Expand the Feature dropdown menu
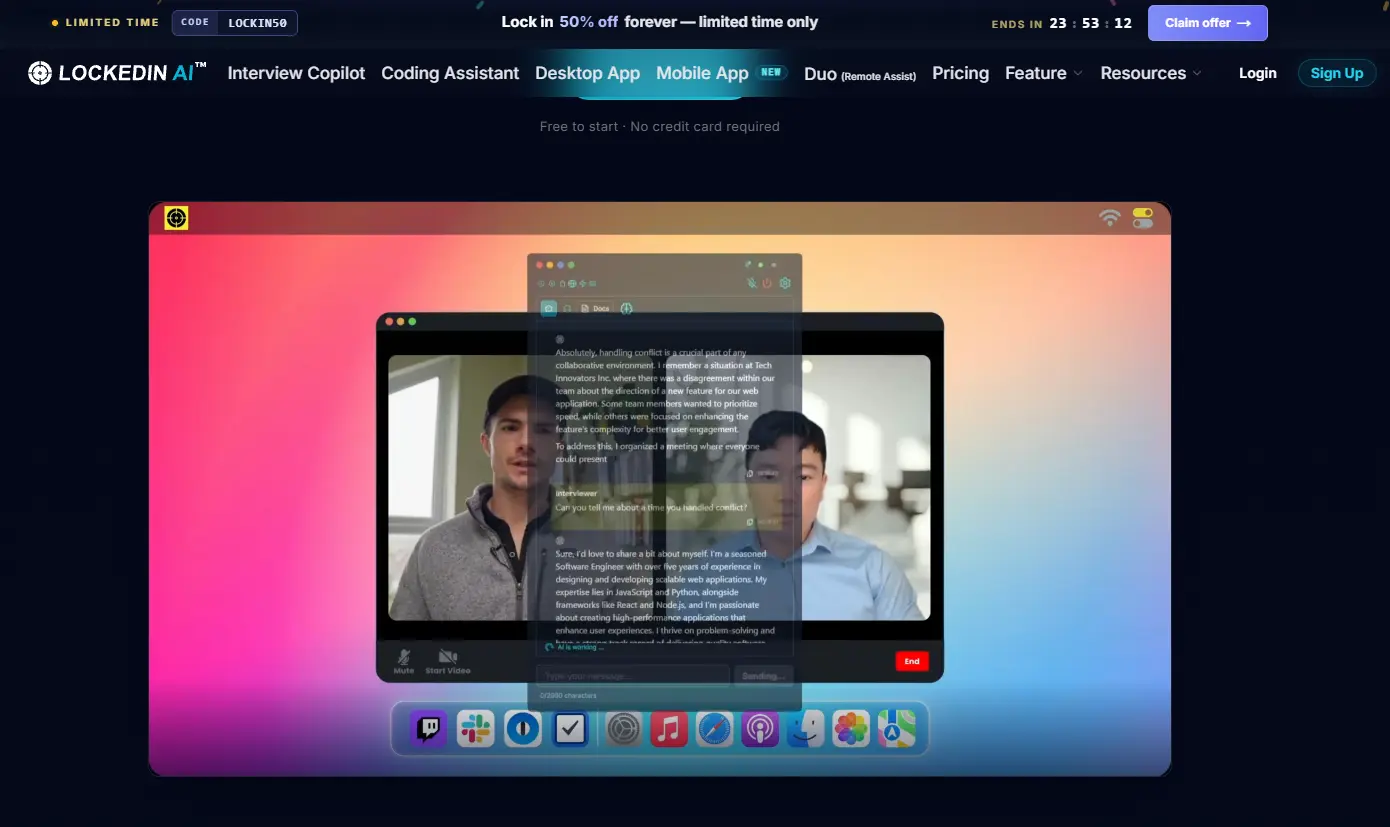1390x827 pixels. click(x=1044, y=73)
